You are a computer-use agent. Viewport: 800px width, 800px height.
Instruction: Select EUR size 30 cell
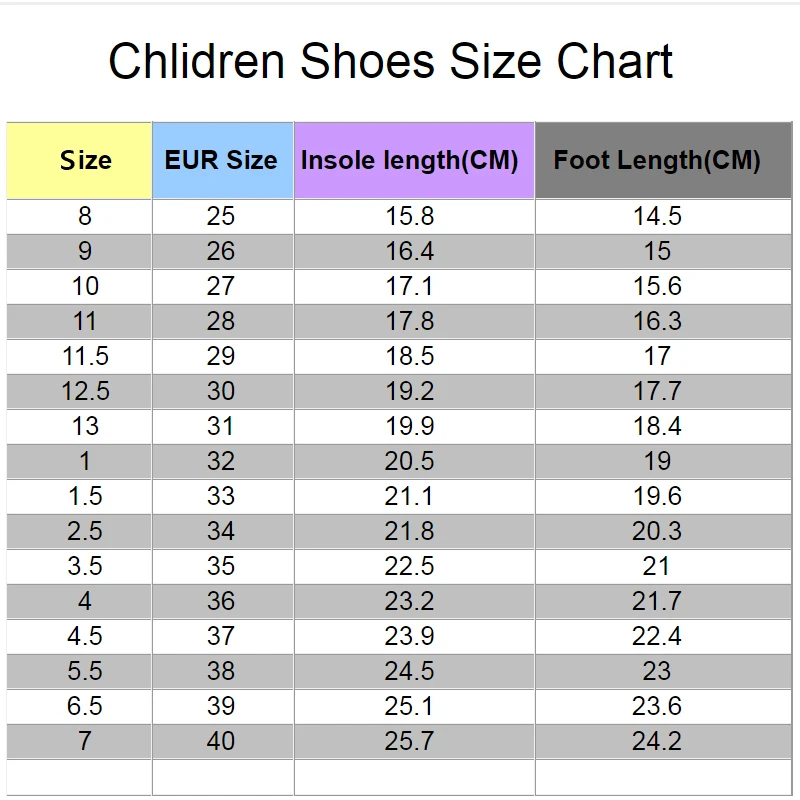click(221, 391)
